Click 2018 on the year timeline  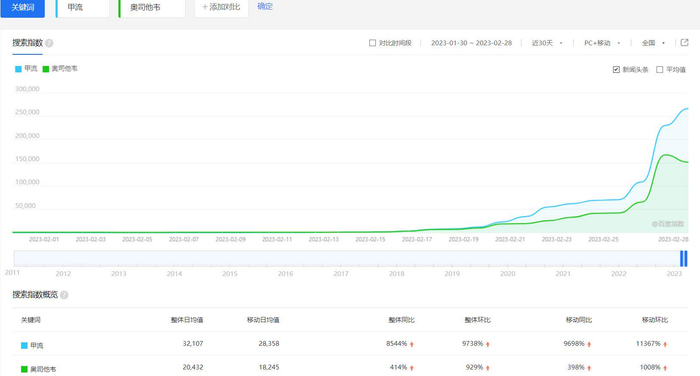coord(396,274)
